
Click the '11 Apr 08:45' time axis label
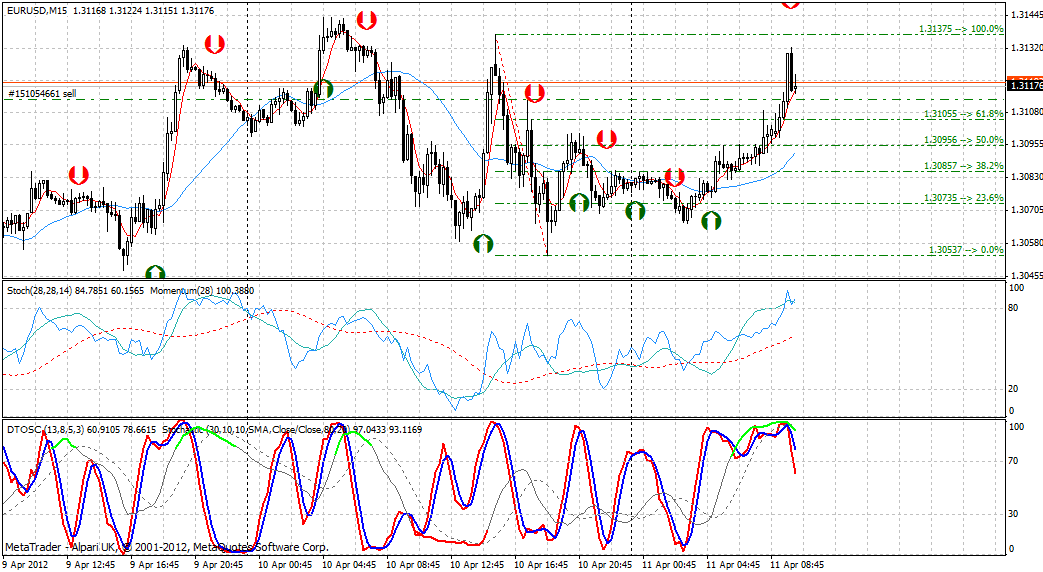click(x=796, y=565)
